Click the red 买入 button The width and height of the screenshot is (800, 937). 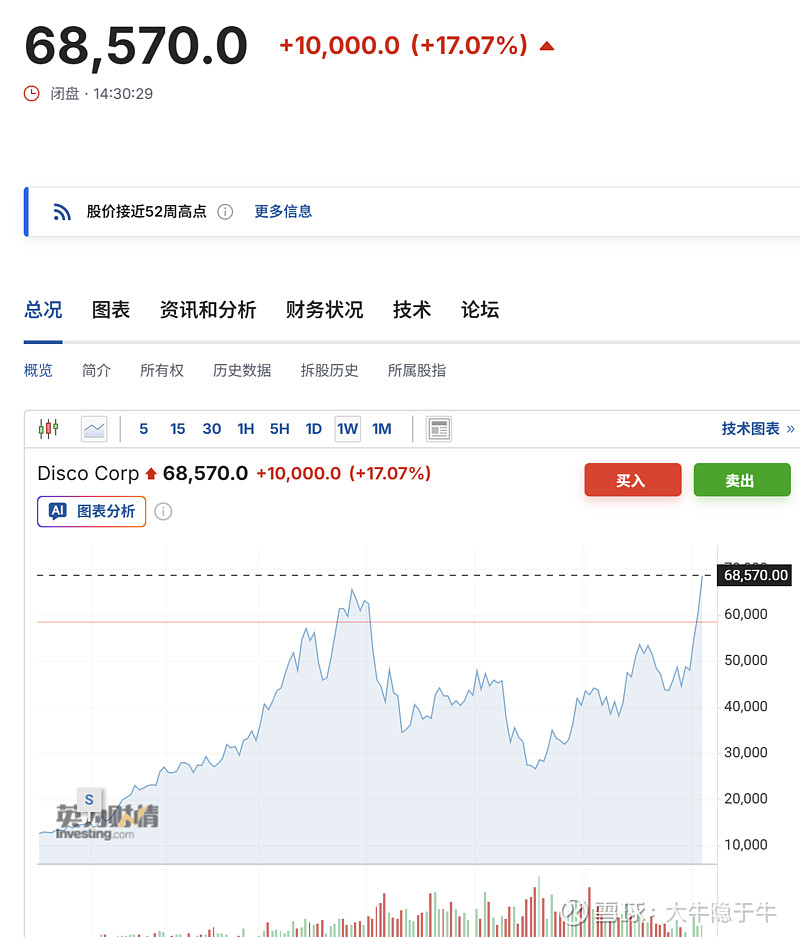(632, 481)
